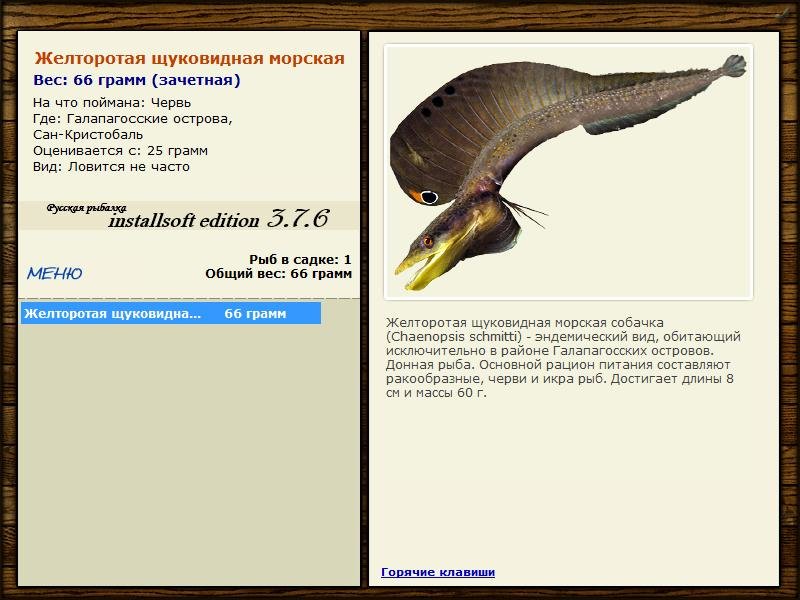Click the title Желторотая щуковидная морская
This screenshot has height=600, width=800.
(x=189, y=58)
